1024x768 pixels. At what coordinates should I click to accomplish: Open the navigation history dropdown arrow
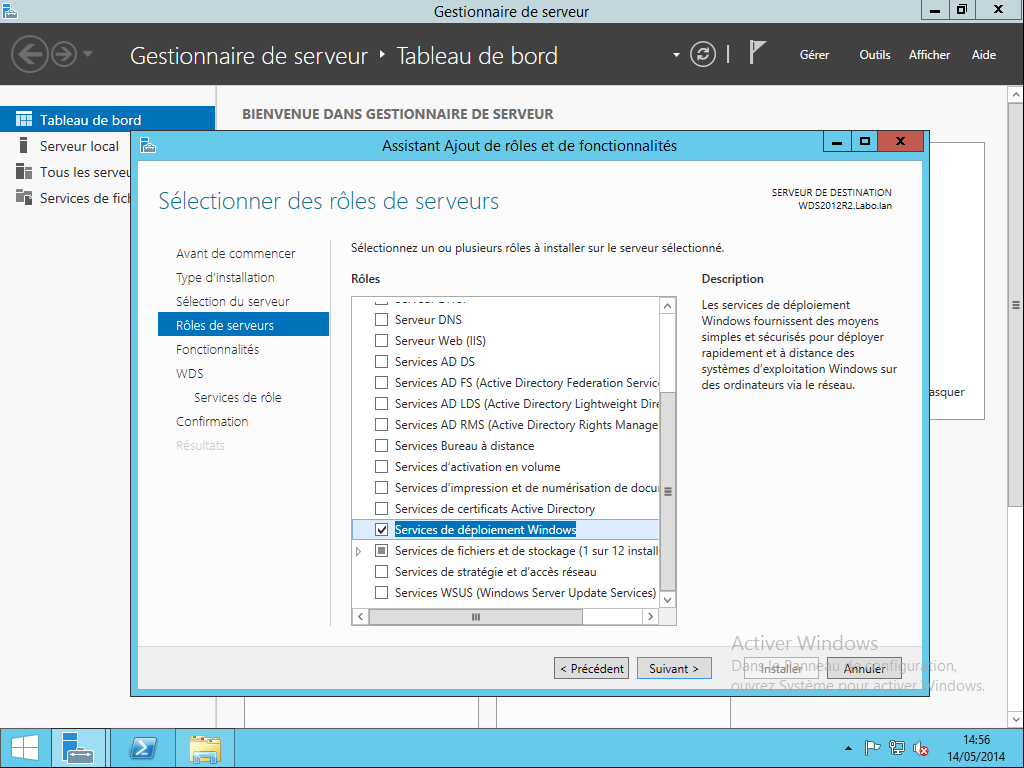tap(88, 54)
